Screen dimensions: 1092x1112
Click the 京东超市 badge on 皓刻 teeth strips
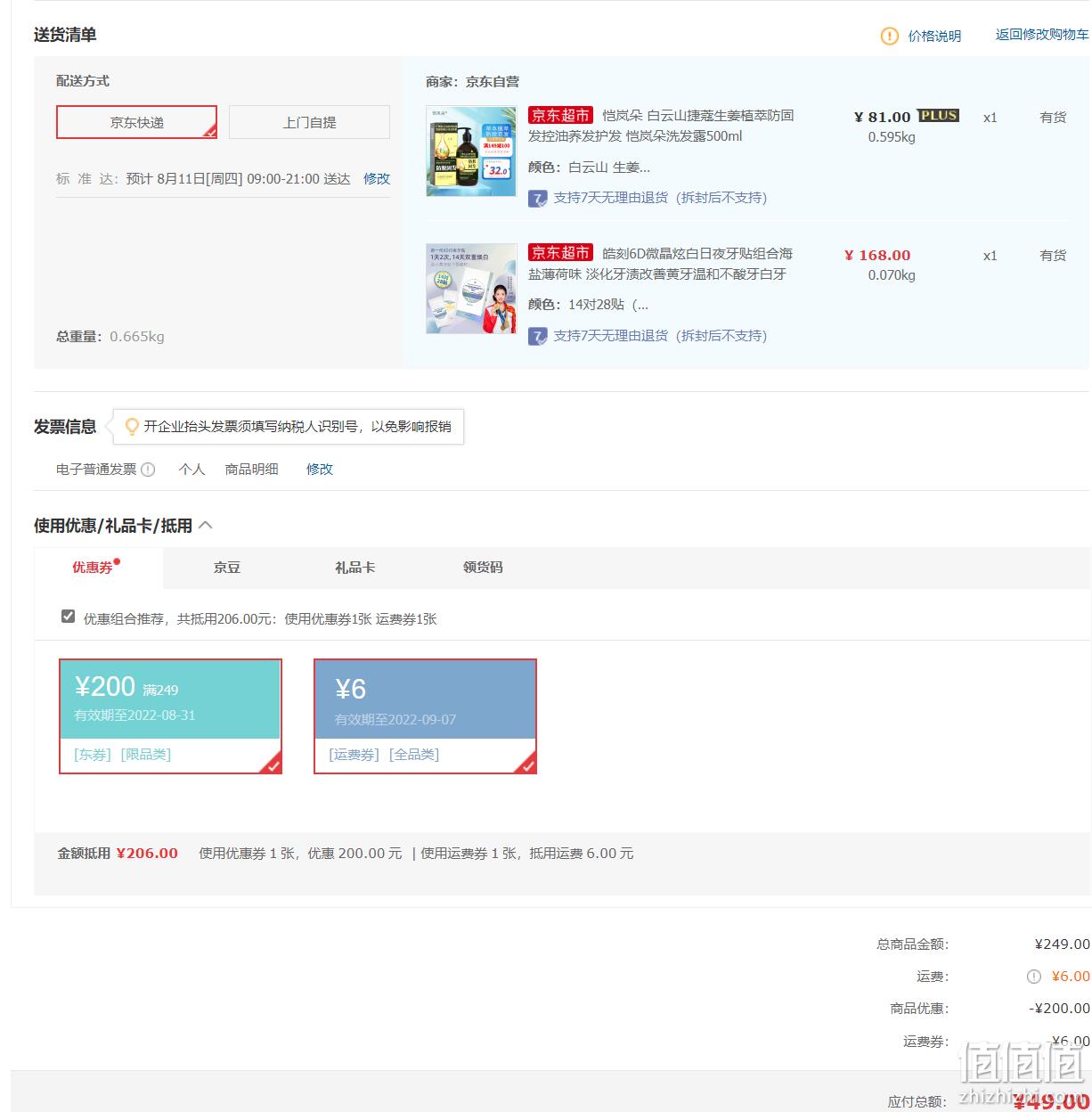pyautogui.click(x=560, y=253)
